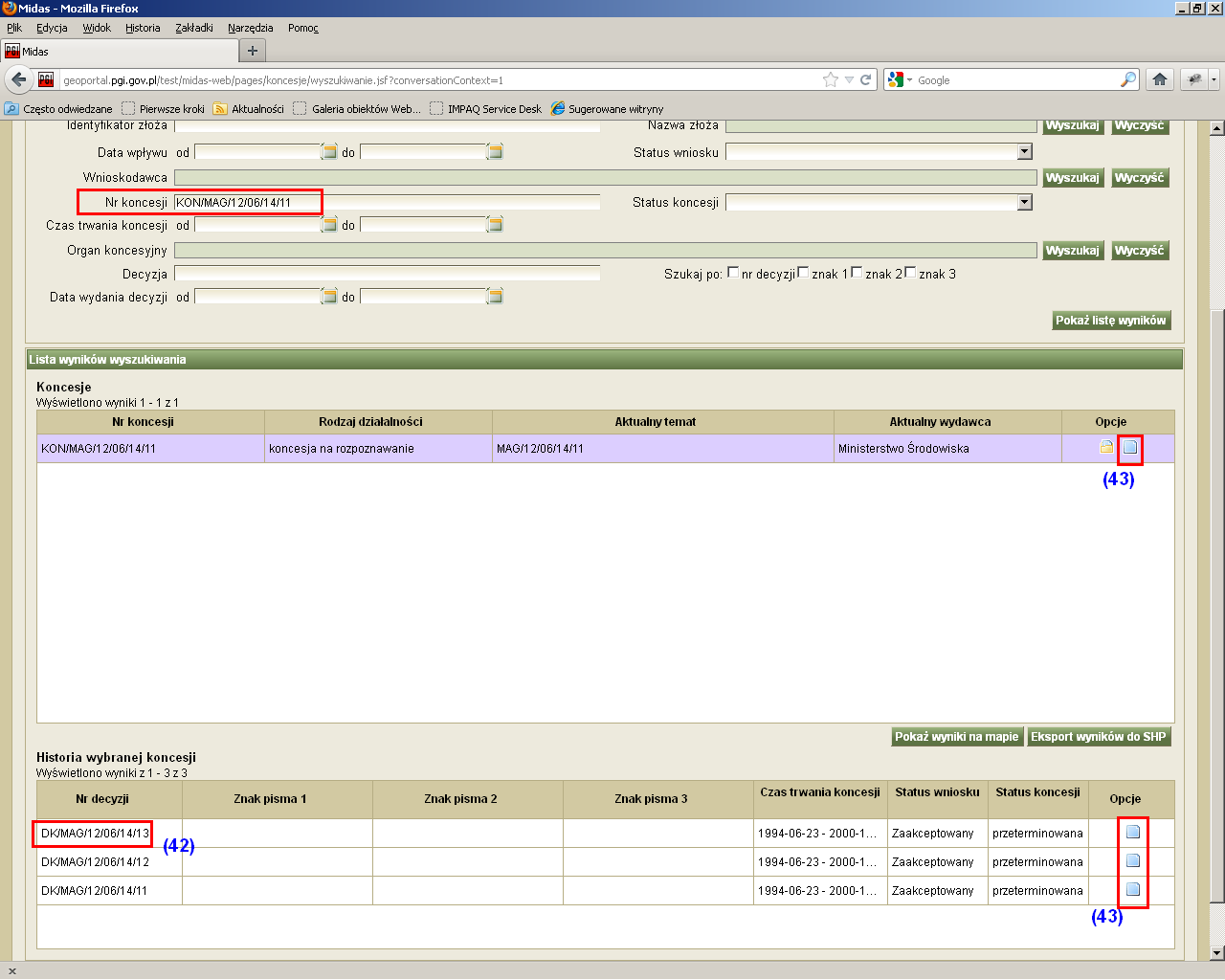Screen dimensions: 1225x980
Task: Select the Midas browser tab
Action: 119,51
